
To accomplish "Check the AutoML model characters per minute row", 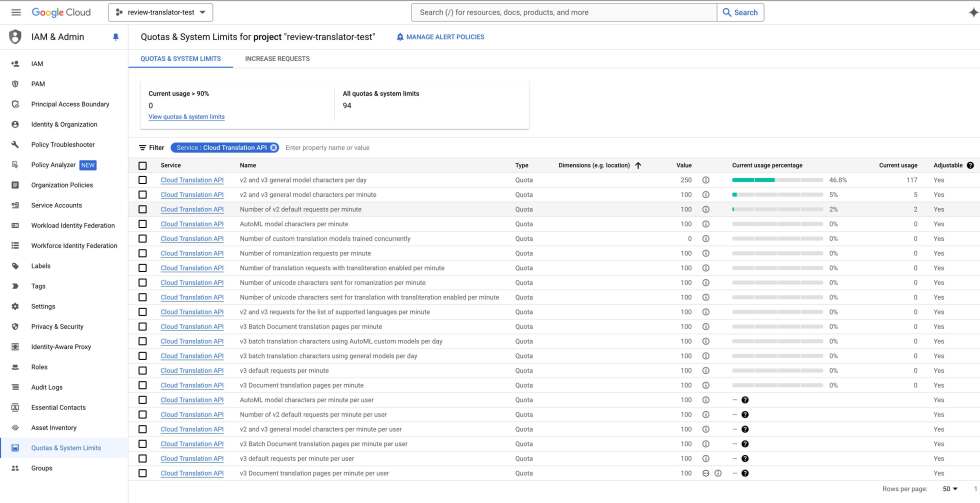I will point(143,224).
